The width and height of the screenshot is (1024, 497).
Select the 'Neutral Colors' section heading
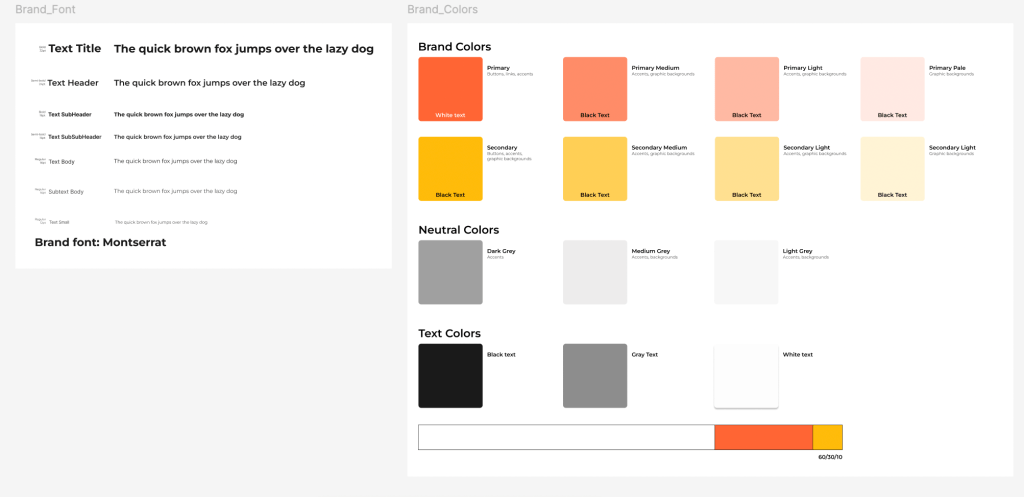pyautogui.click(x=458, y=230)
